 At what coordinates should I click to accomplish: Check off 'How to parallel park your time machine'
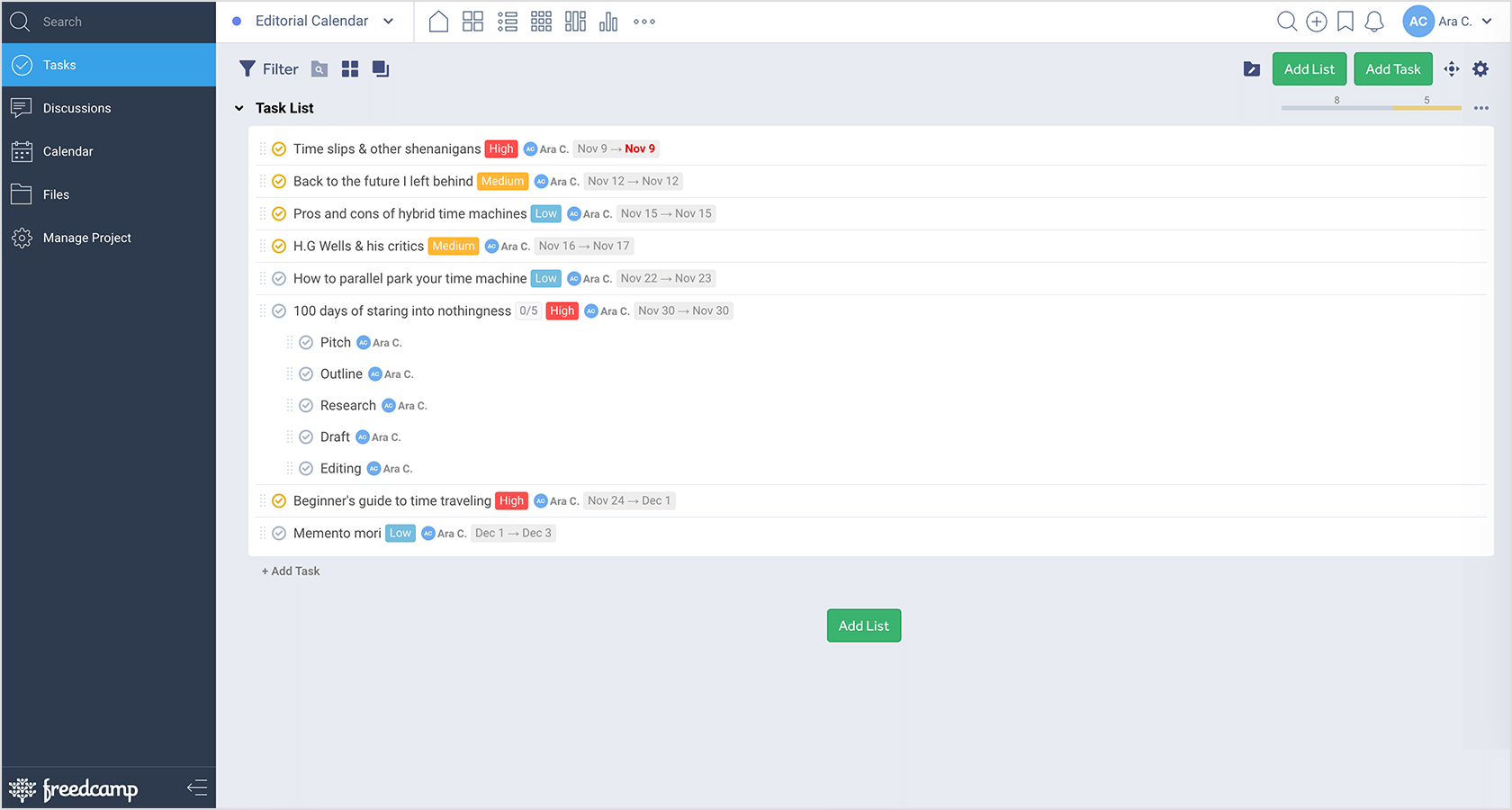click(279, 279)
